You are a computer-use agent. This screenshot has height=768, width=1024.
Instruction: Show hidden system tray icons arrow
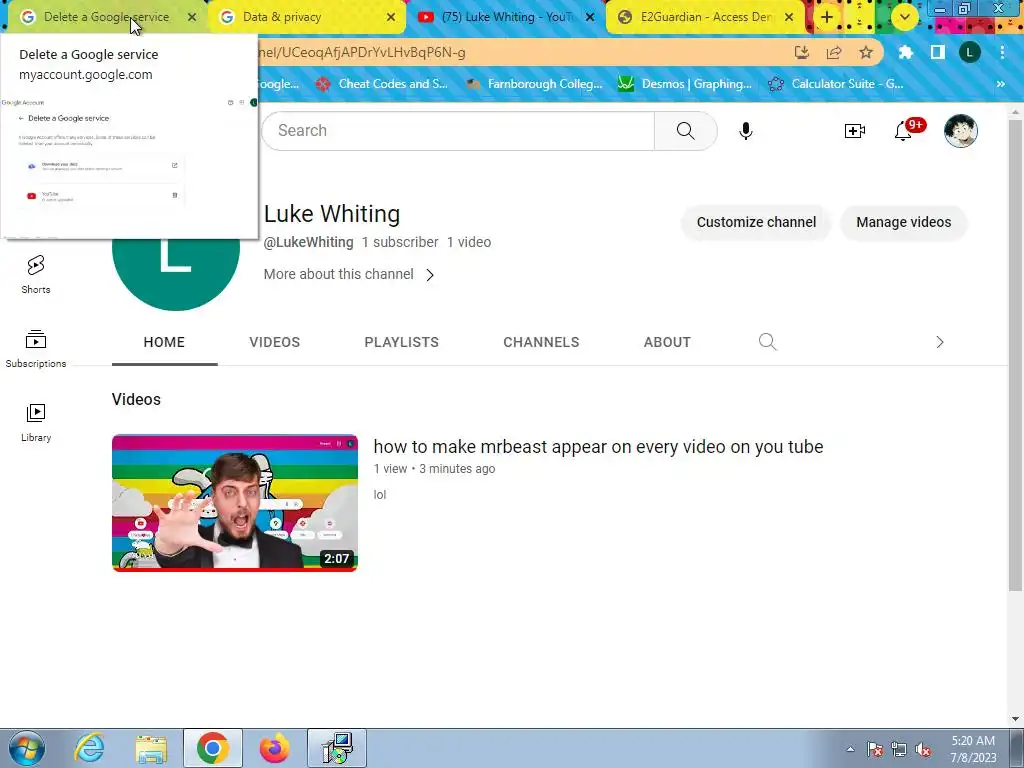(x=850, y=750)
